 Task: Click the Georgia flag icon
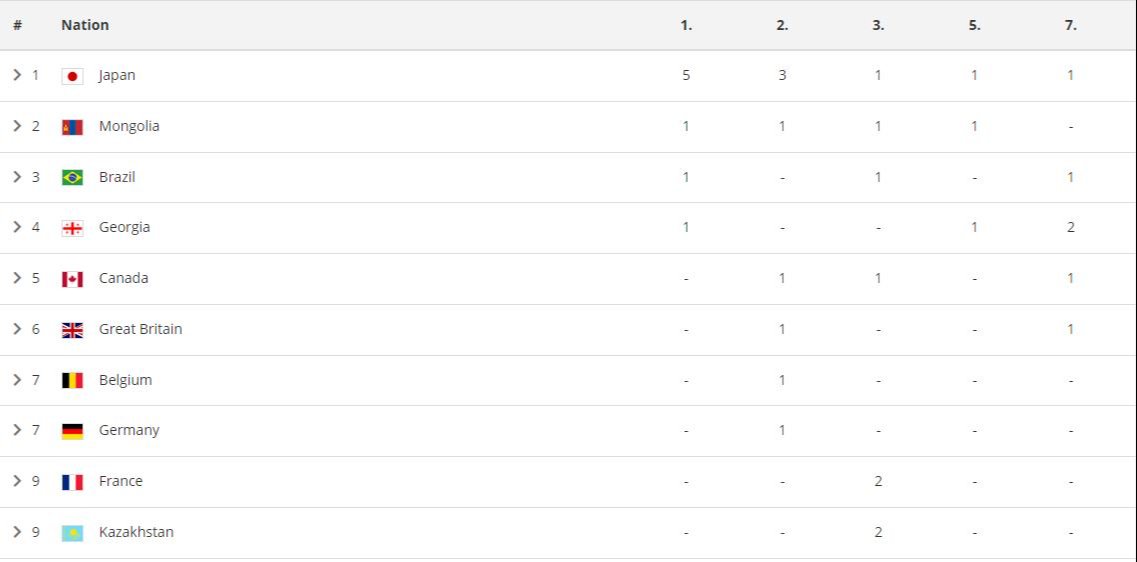(x=72, y=228)
